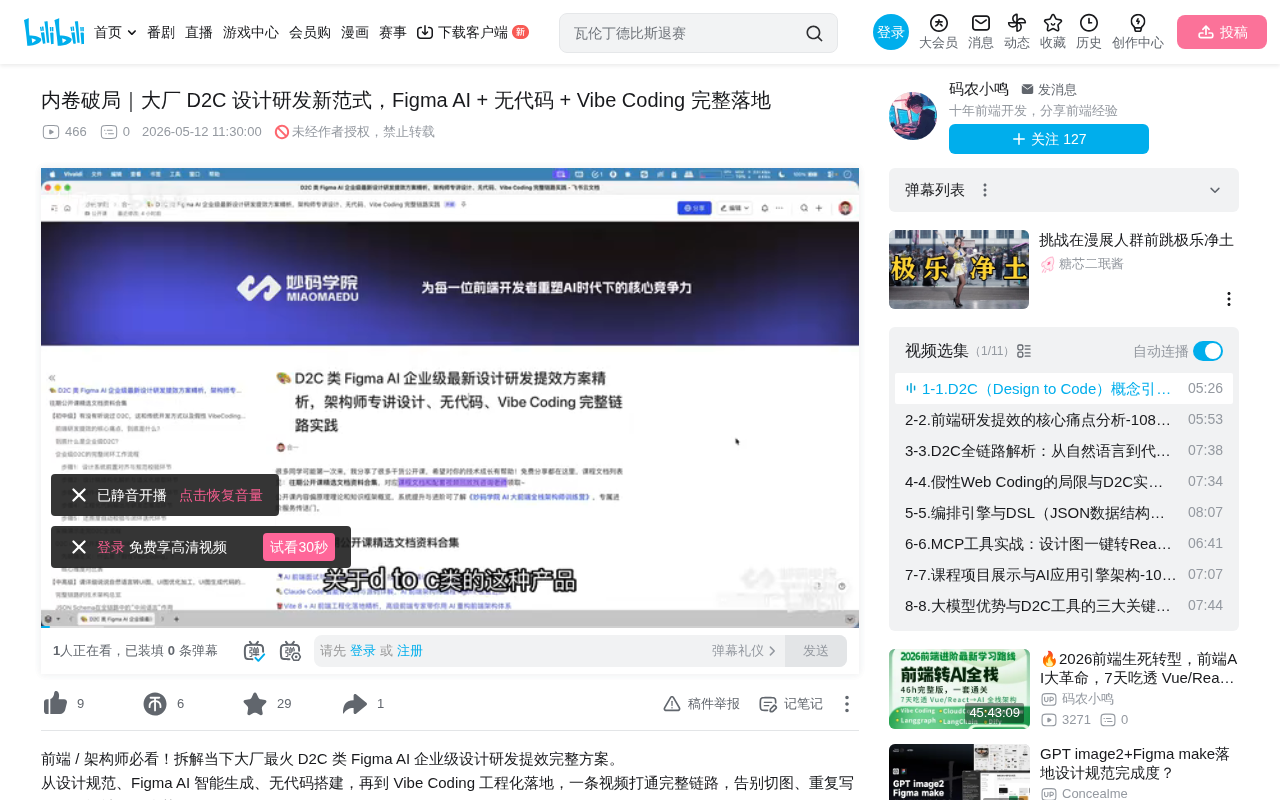Screen dimensions: 1280x800
Task: Open 创作中心 lightbulb icon
Action: (x=1138, y=23)
